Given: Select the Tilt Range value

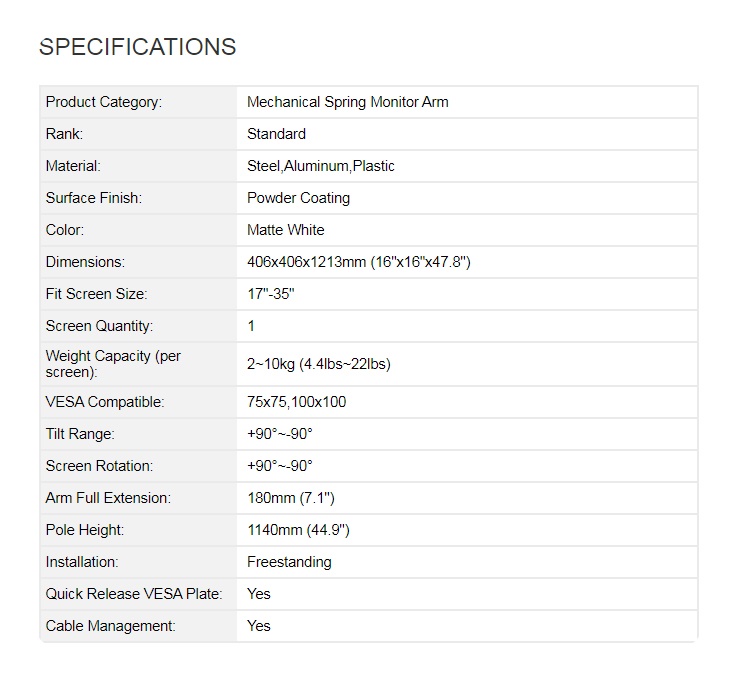Looking at the screenshot, I should click(280, 434).
